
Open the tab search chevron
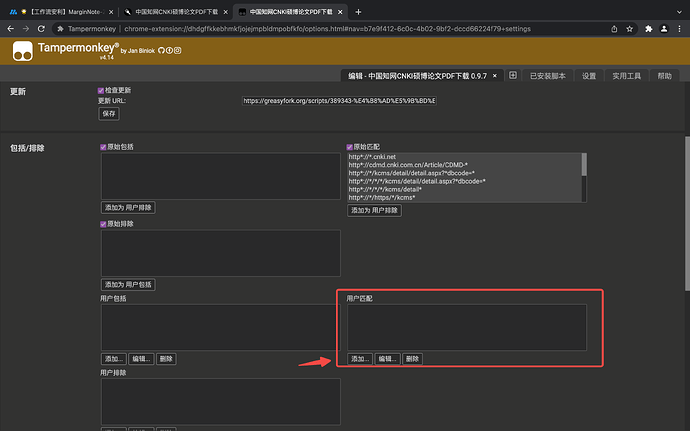tap(679, 12)
